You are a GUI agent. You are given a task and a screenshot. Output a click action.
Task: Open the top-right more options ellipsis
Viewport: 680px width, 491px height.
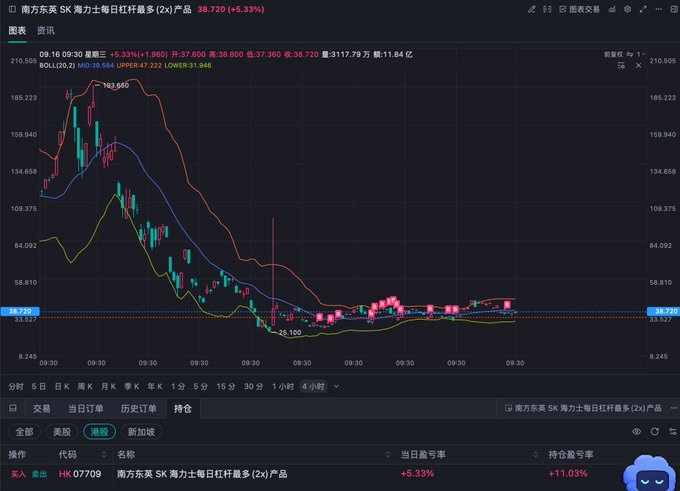pyautogui.click(x=659, y=9)
